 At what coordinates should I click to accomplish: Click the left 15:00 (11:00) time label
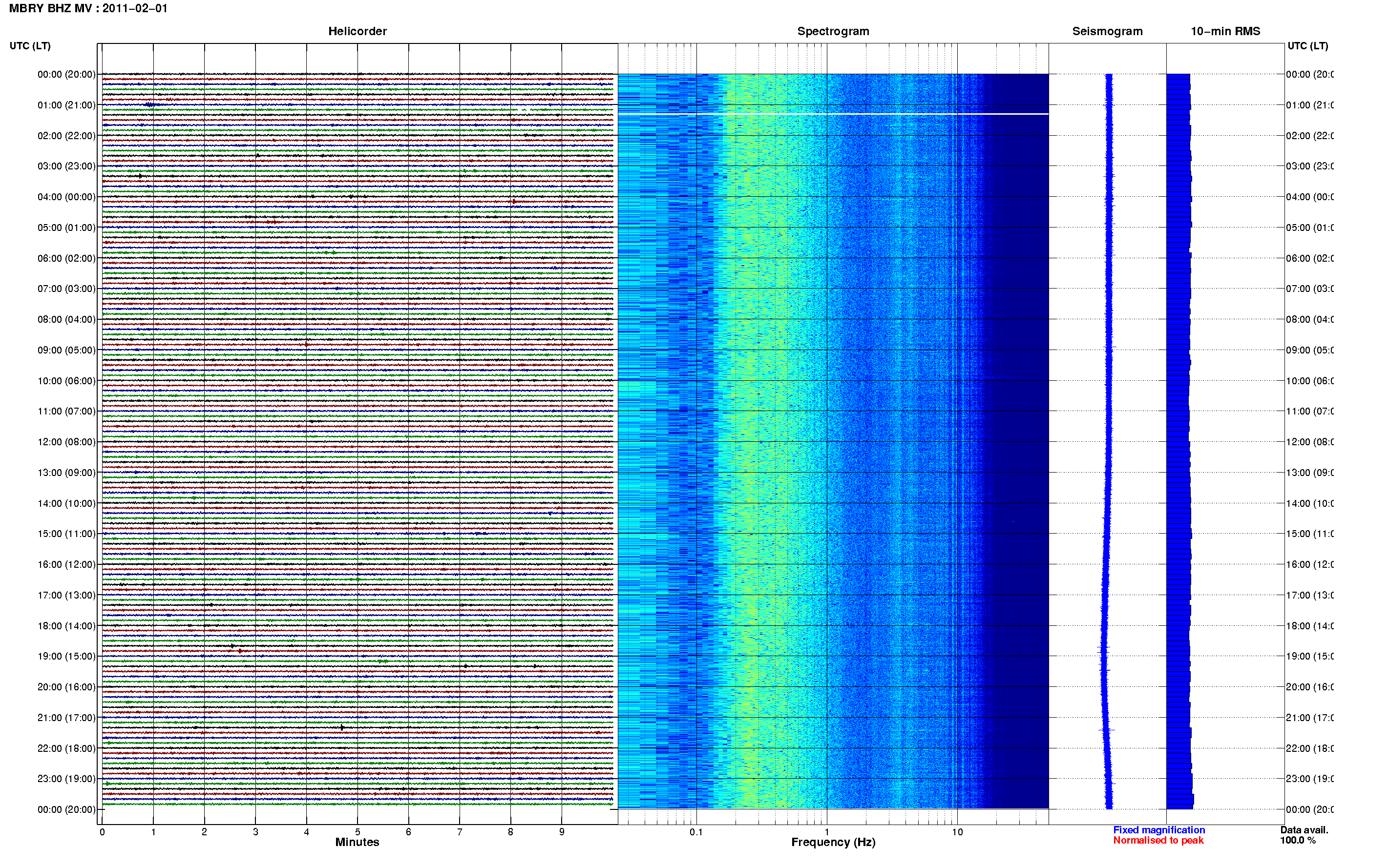coord(66,534)
